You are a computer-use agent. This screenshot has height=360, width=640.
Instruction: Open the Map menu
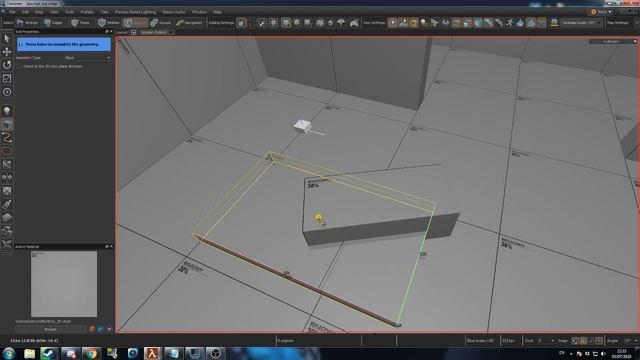pyautogui.click(x=38, y=12)
